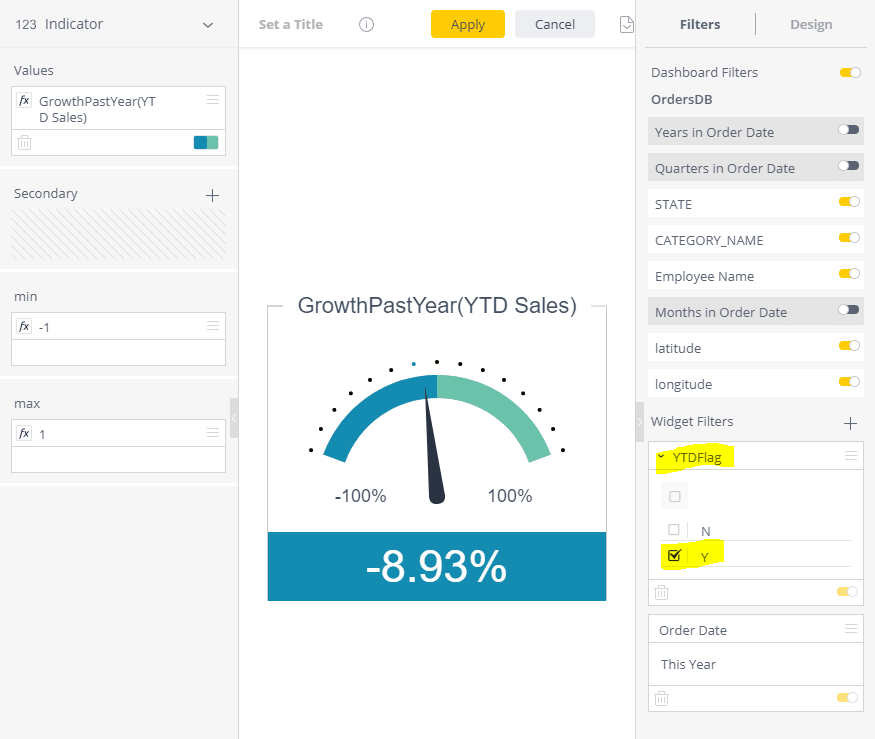Click the fx icon in min field
The image size is (875, 739).
24,326
